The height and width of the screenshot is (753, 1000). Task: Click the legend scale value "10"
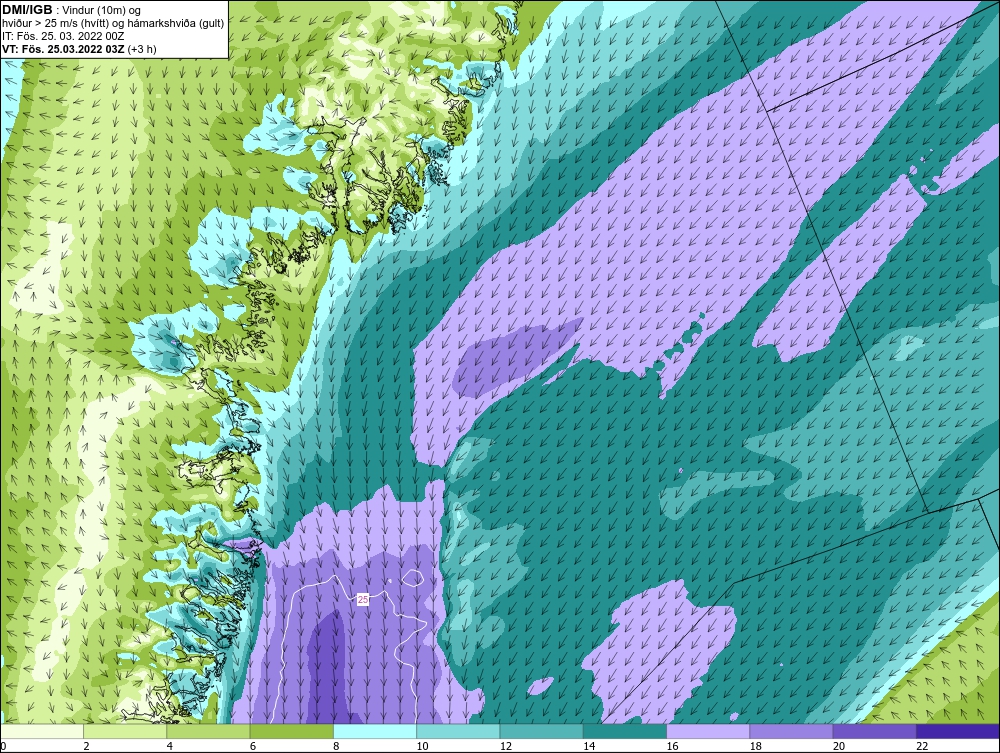[x=422, y=746]
